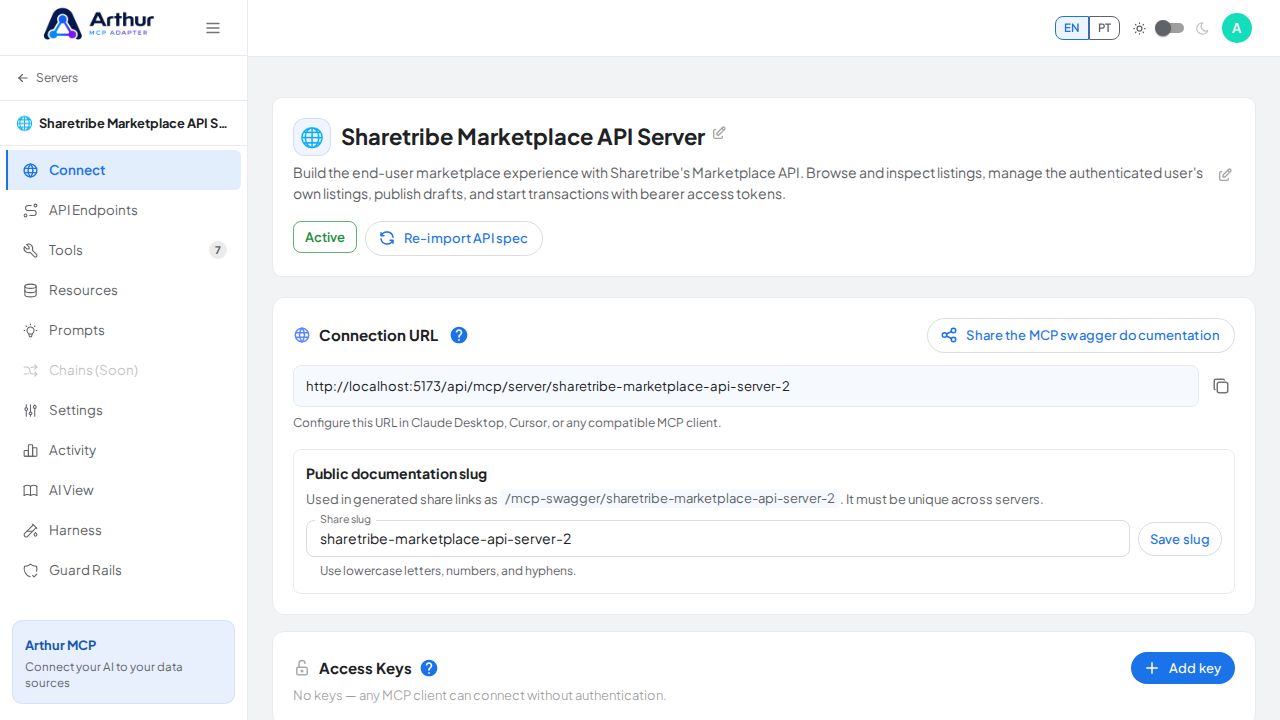Click the moon dark-mode icon
This screenshot has width=1280, height=720.
point(1202,28)
